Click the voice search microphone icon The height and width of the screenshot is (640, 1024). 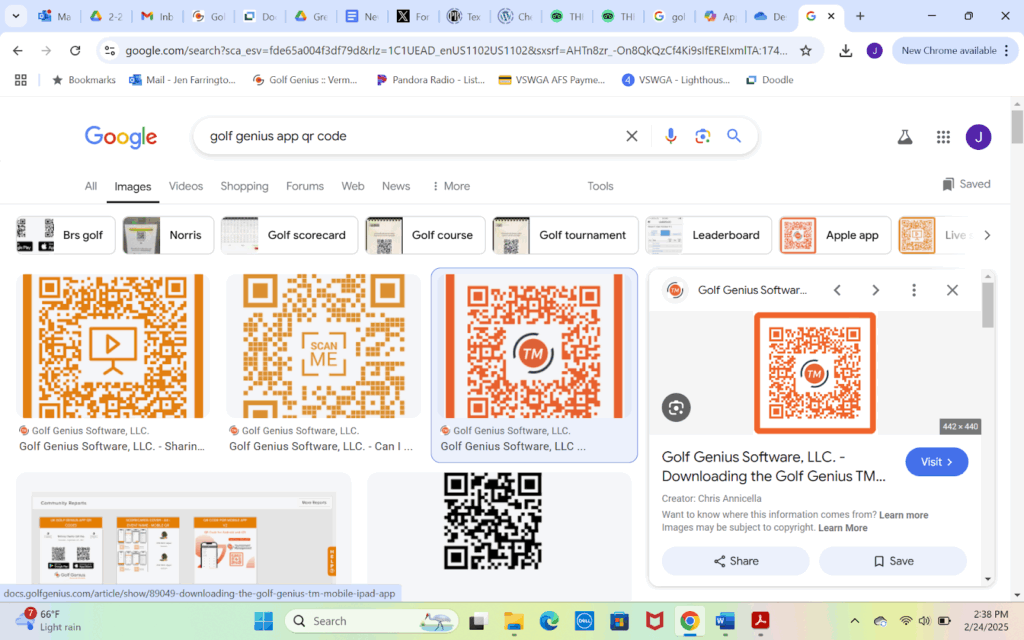click(671, 136)
